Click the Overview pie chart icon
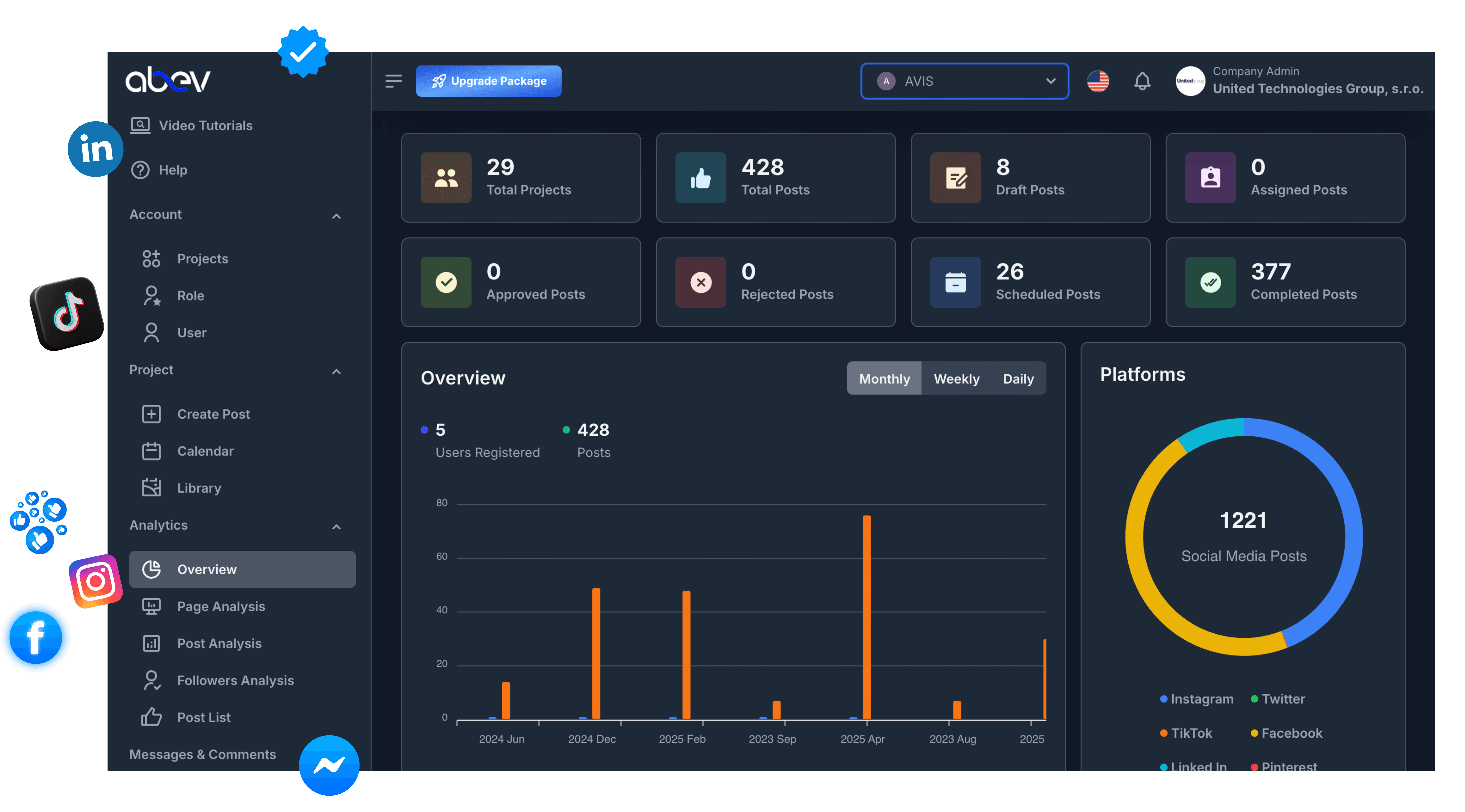The width and height of the screenshot is (1465, 812). click(x=151, y=569)
